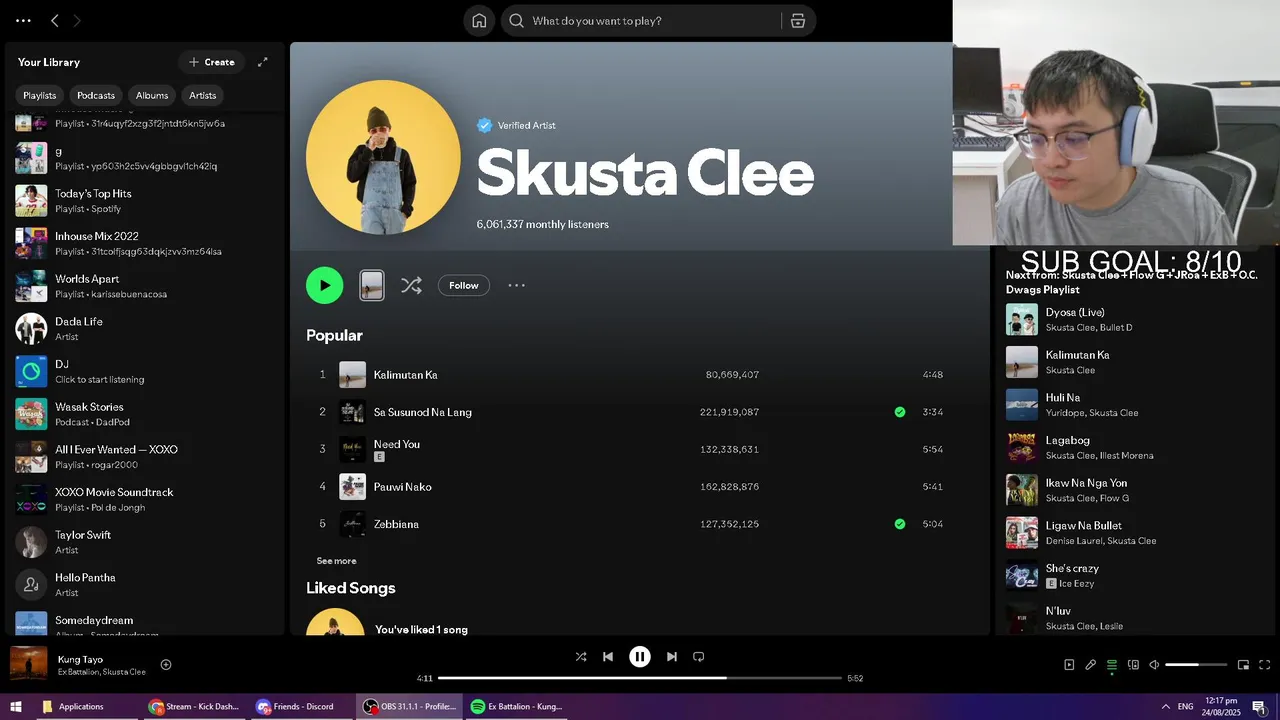Click the search magnifier icon
This screenshot has width=1280, height=720.
(x=516, y=21)
